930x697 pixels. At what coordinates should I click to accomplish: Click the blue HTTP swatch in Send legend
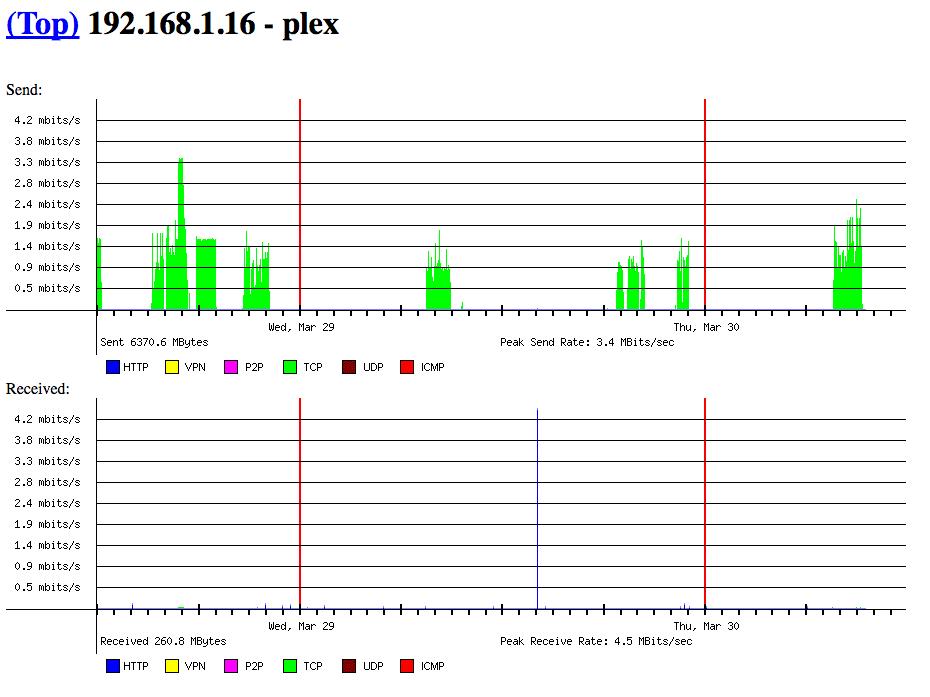coord(113,367)
